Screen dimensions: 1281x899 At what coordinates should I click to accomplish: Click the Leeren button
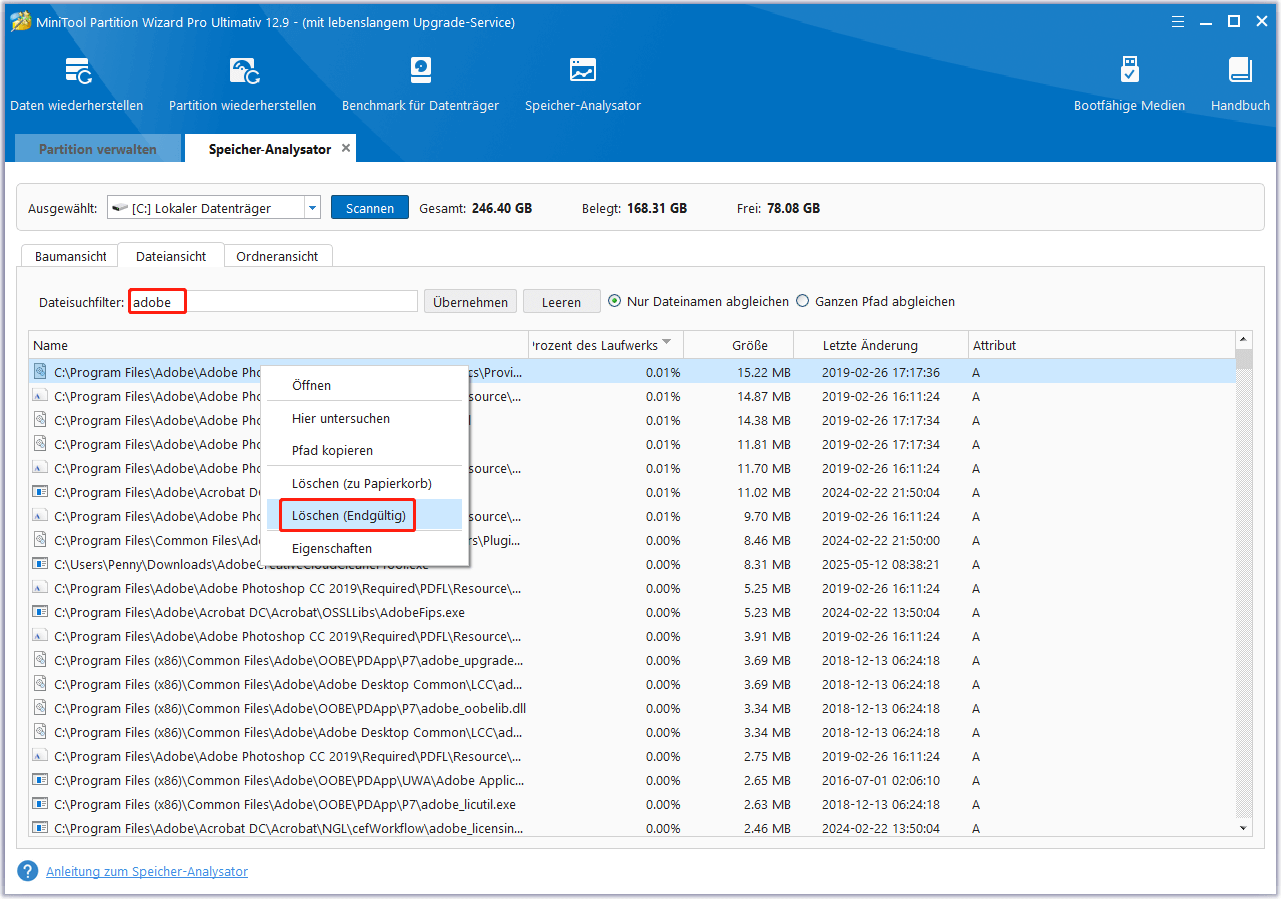pyautogui.click(x=561, y=301)
